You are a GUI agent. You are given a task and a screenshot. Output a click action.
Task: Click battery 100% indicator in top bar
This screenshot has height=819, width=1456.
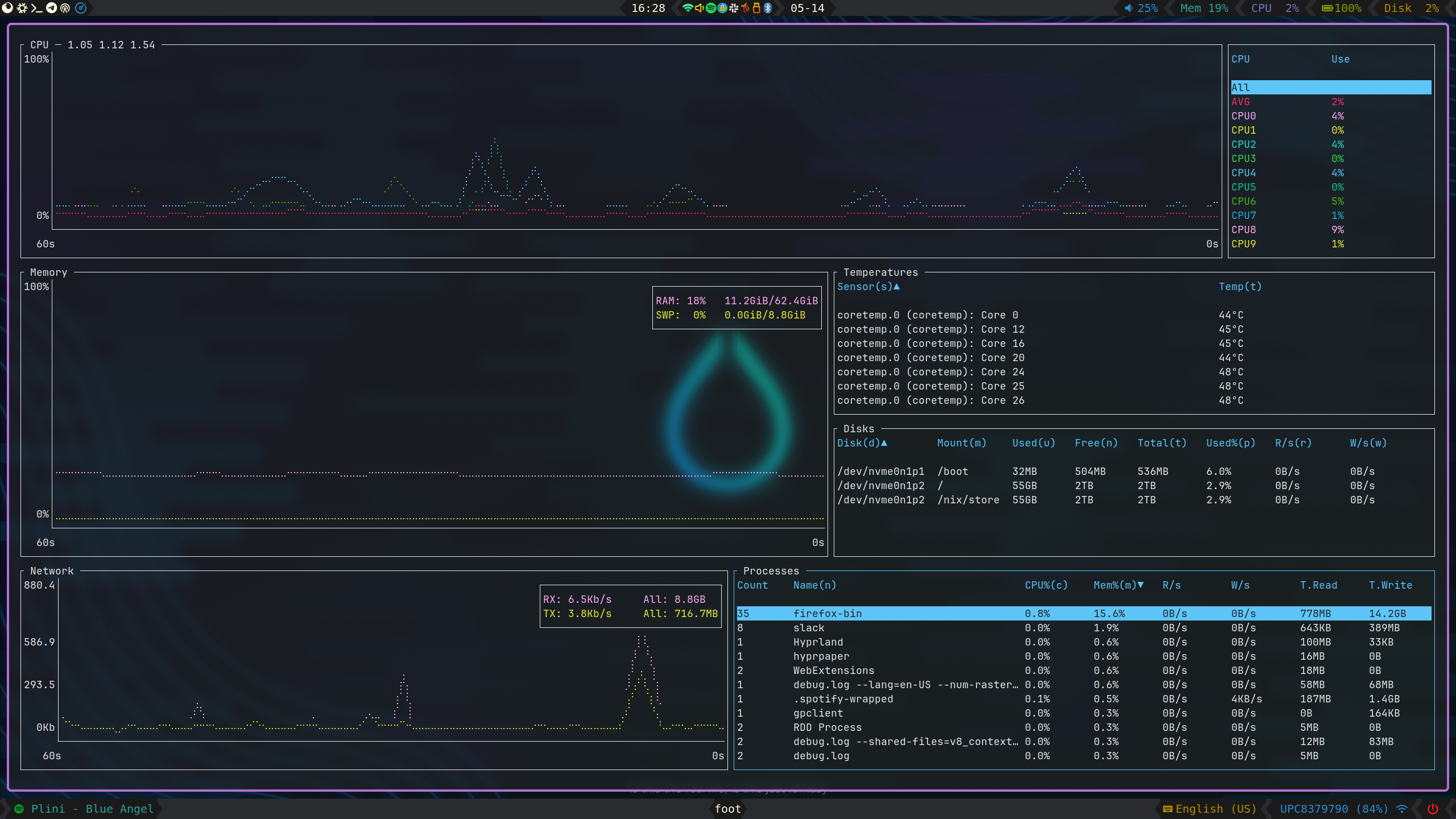click(x=1341, y=8)
